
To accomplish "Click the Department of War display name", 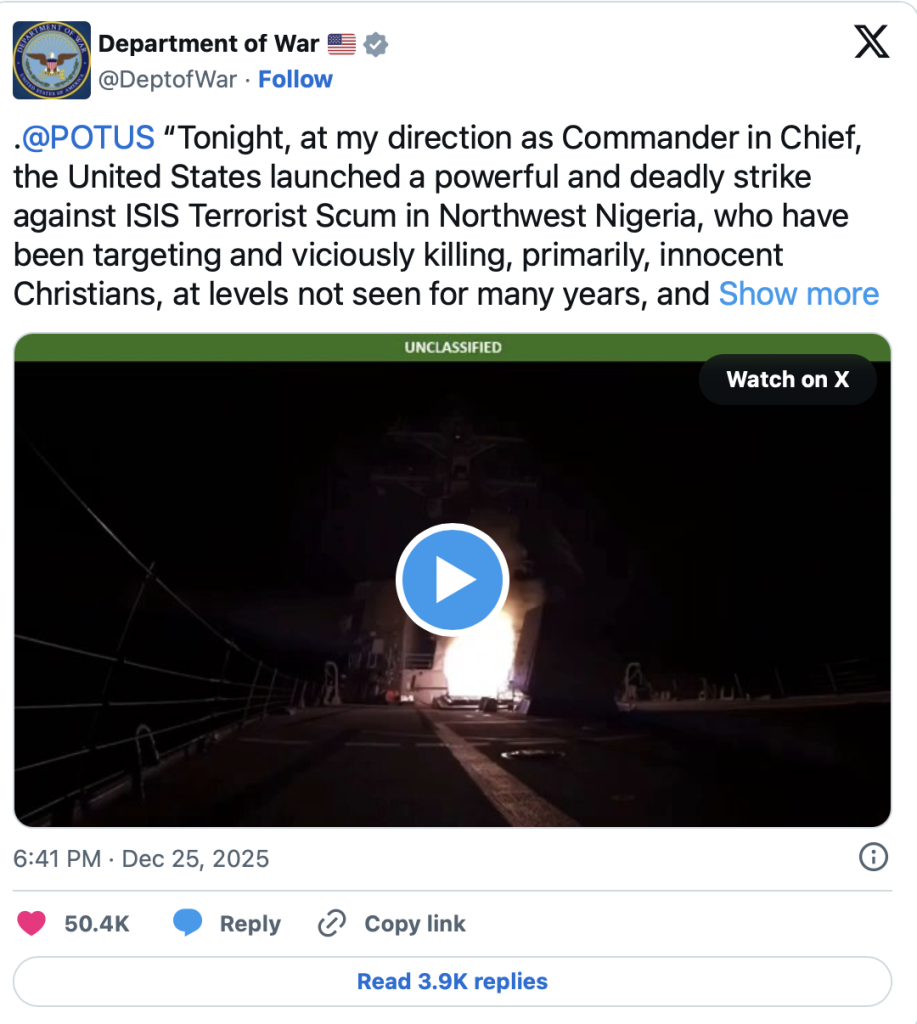I will tap(209, 44).
